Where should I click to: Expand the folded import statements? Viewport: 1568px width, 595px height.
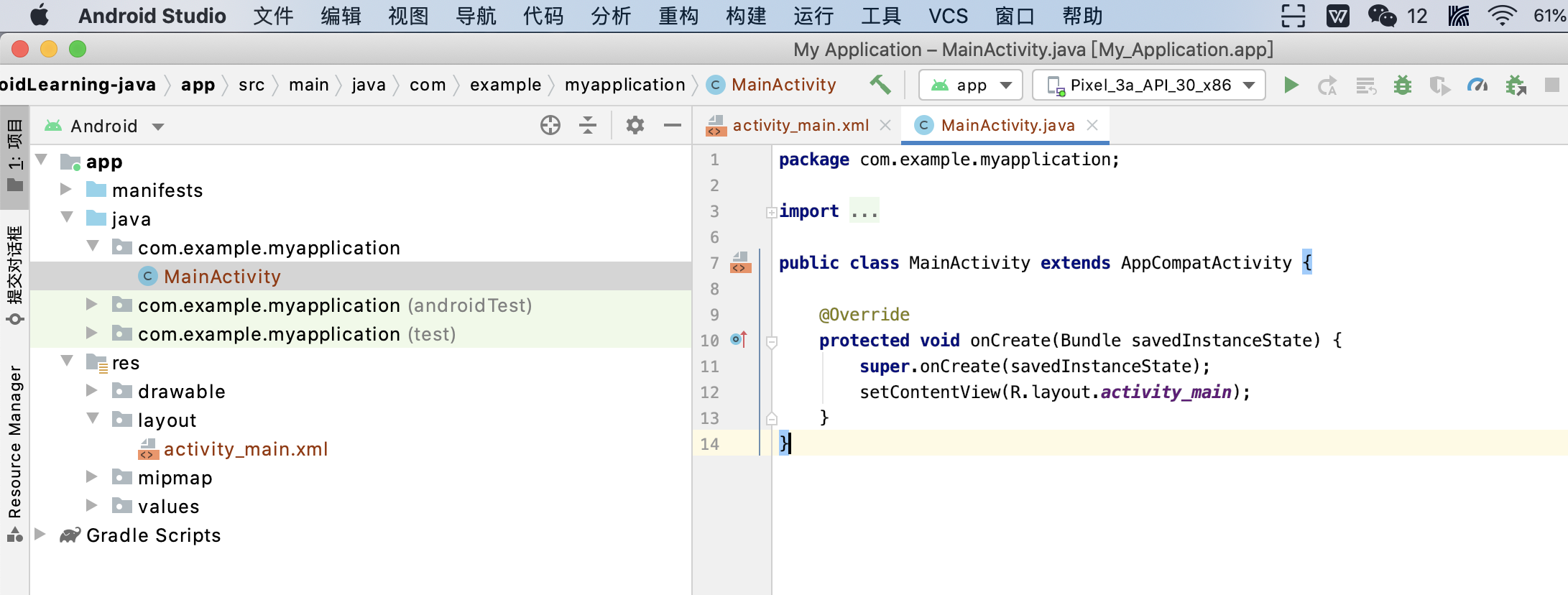click(x=771, y=212)
